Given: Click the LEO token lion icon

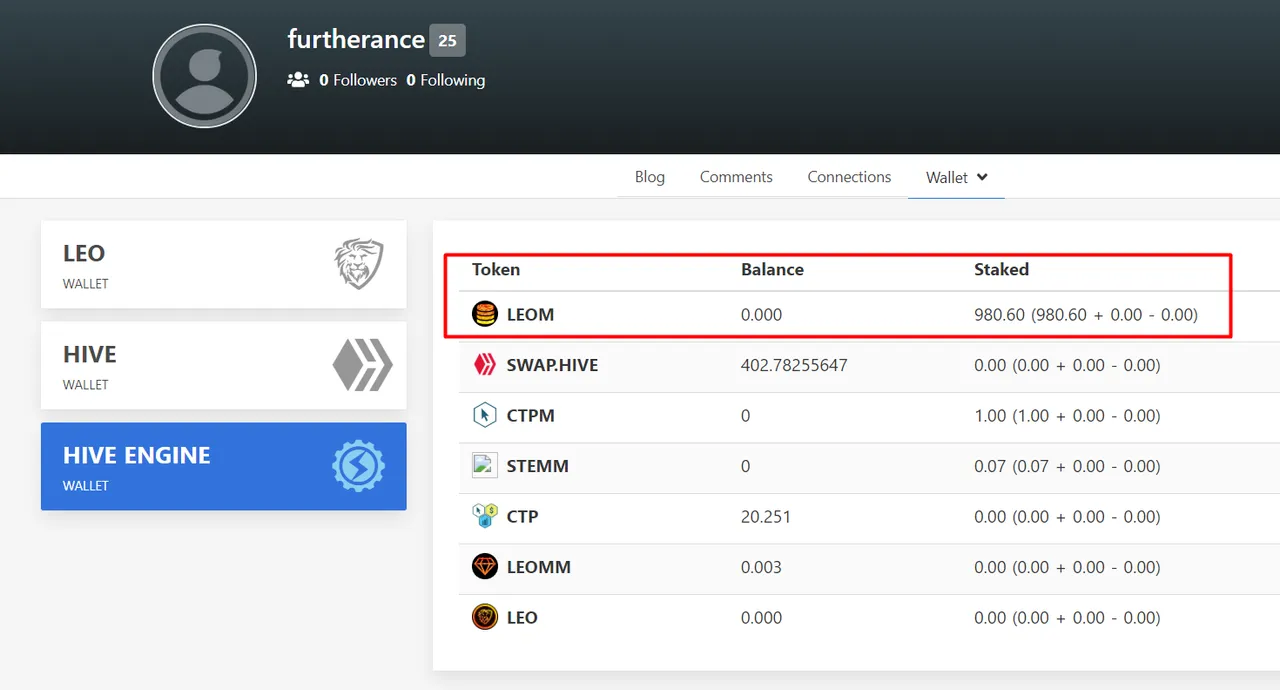Looking at the screenshot, I should coord(485,617).
